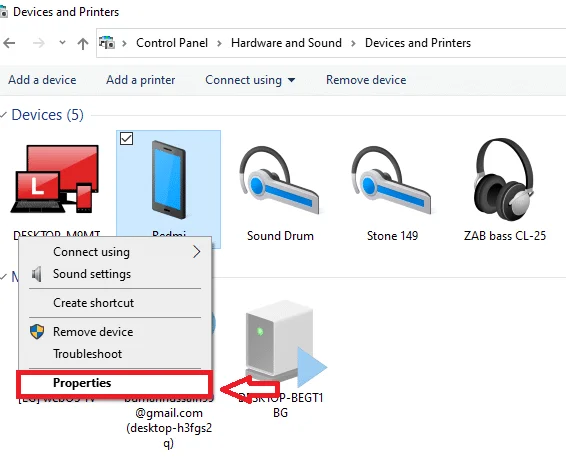Choose Properties from context menu
This screenshot has height=461, width=566.
tap(115, 383)
